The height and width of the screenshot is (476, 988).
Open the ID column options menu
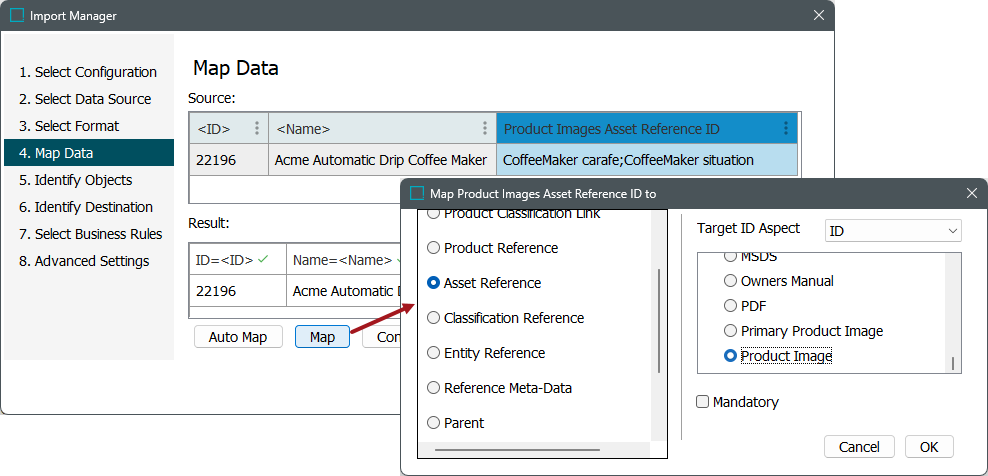pyautogui.click(x=257, y=129)
